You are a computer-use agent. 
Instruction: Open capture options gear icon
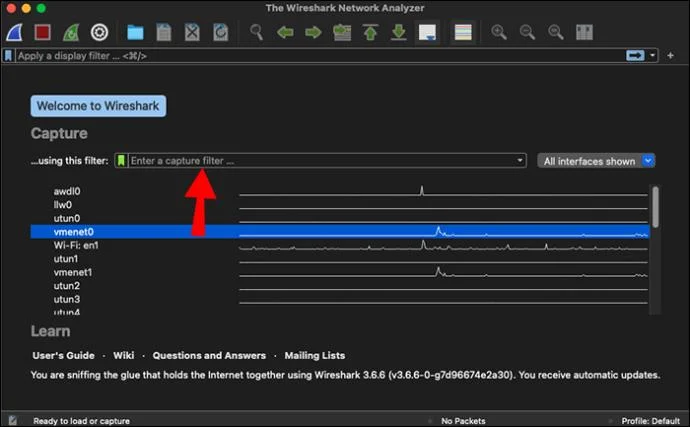[99, 33]
